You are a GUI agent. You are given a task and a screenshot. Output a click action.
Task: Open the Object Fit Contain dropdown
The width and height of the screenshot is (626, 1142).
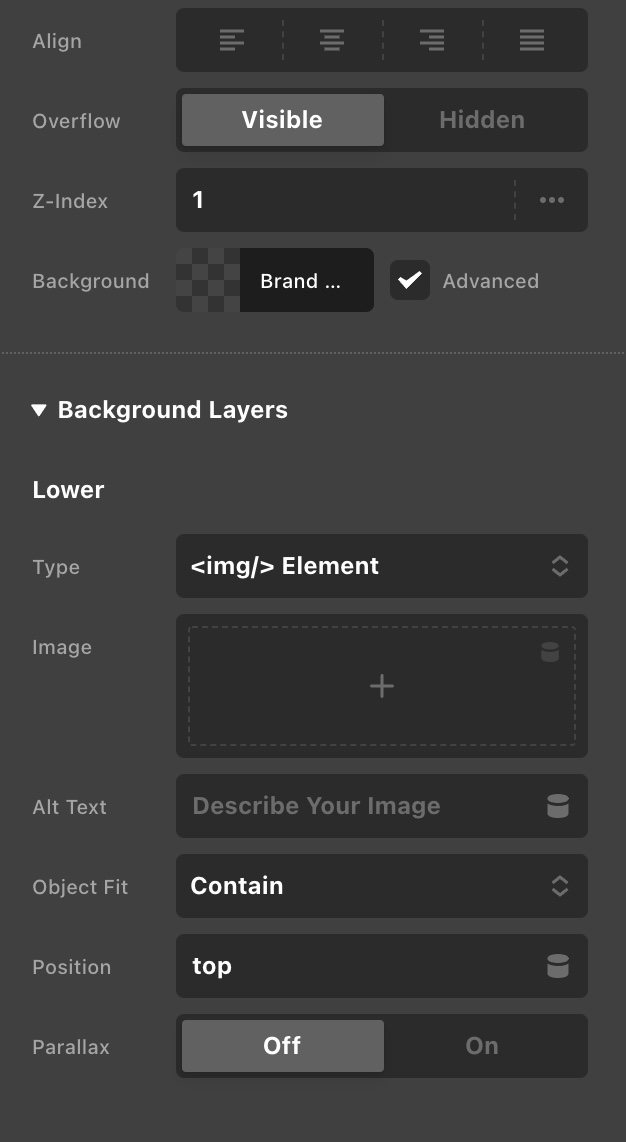pos(381,886)
